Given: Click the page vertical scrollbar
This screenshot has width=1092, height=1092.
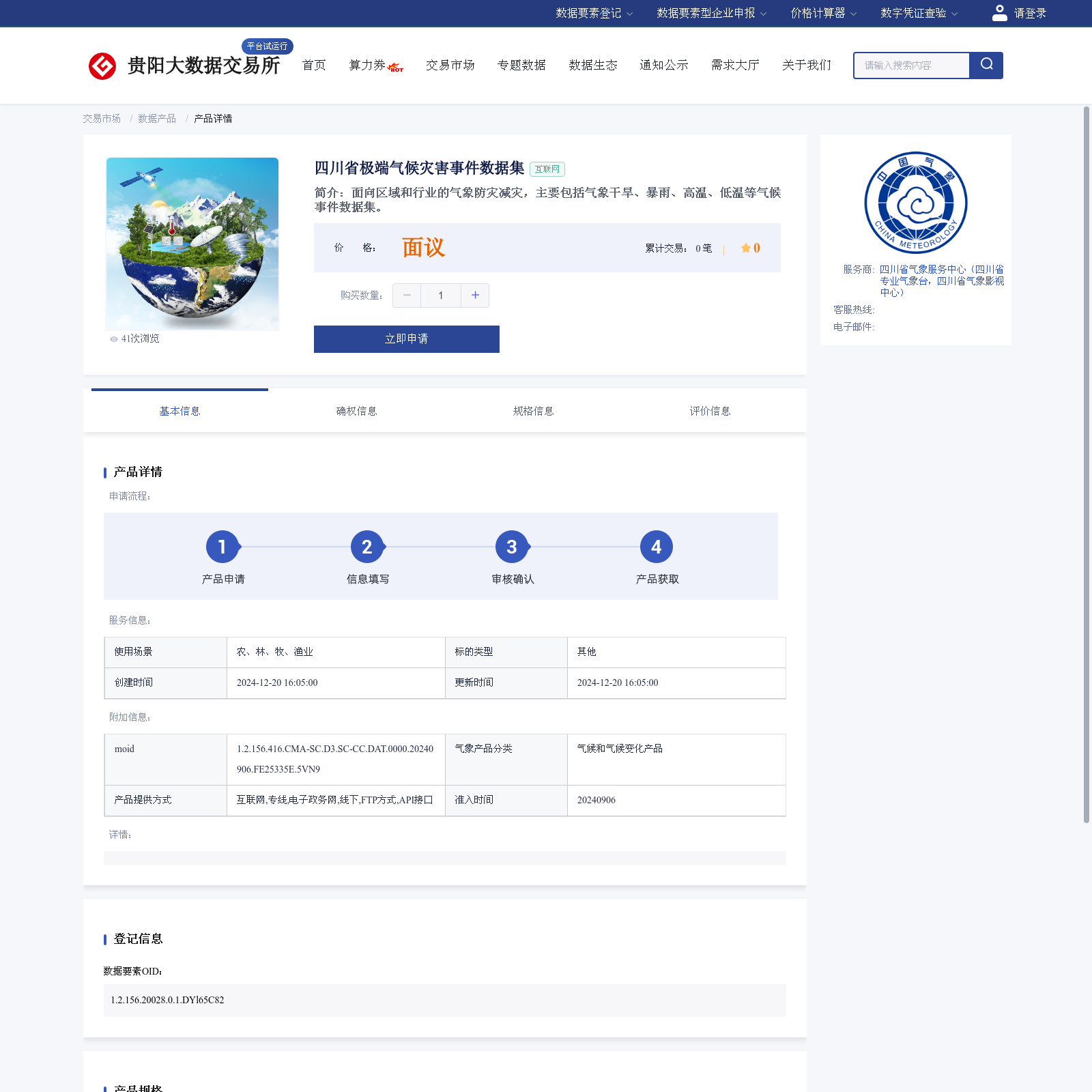Looking at the screenshot, I should 1087,464.
